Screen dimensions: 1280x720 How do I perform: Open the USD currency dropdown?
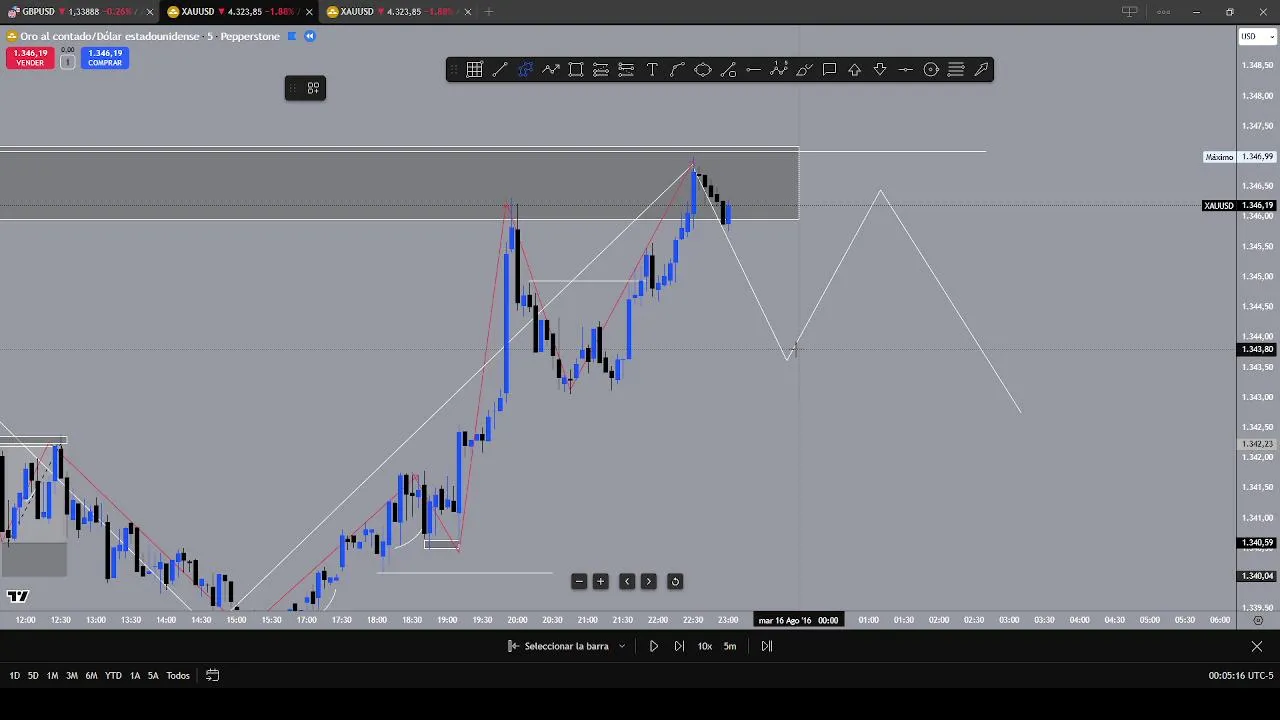click(x=1258, y=36)
